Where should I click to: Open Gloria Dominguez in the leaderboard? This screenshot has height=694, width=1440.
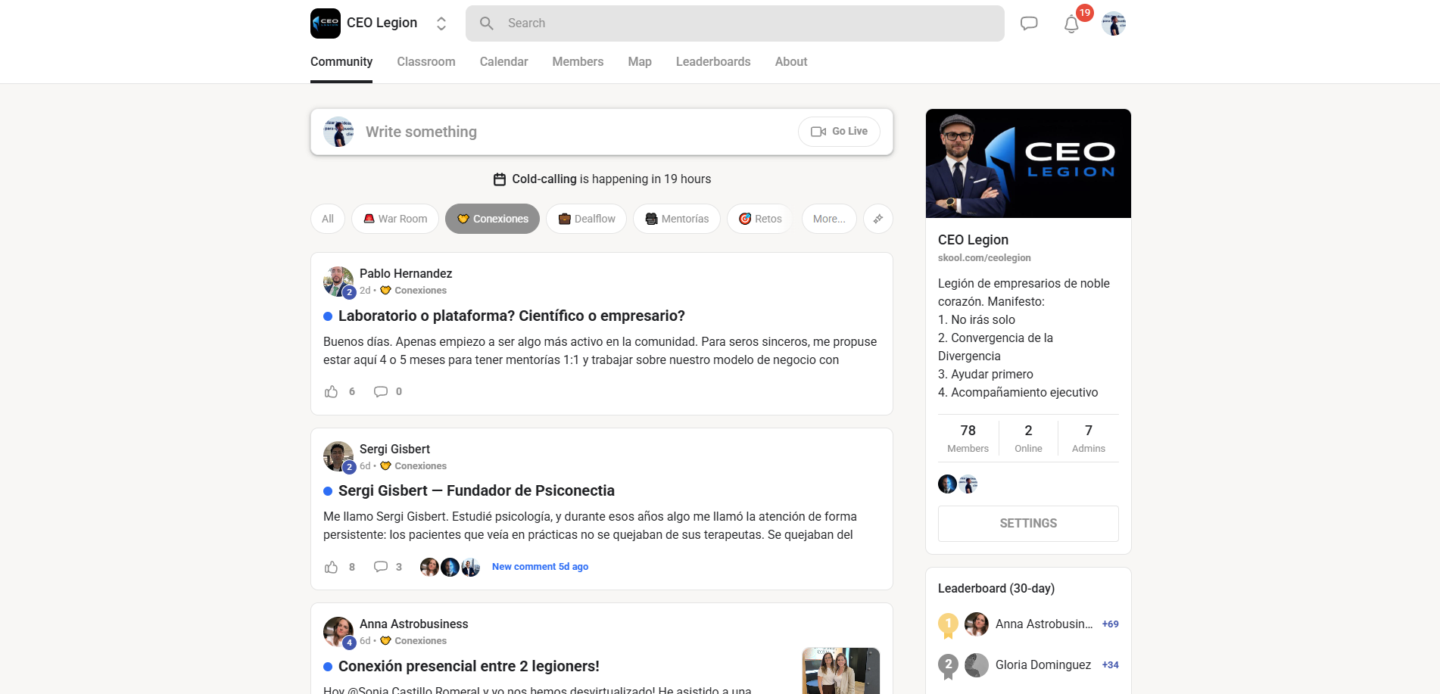(x=1043, y=665)
